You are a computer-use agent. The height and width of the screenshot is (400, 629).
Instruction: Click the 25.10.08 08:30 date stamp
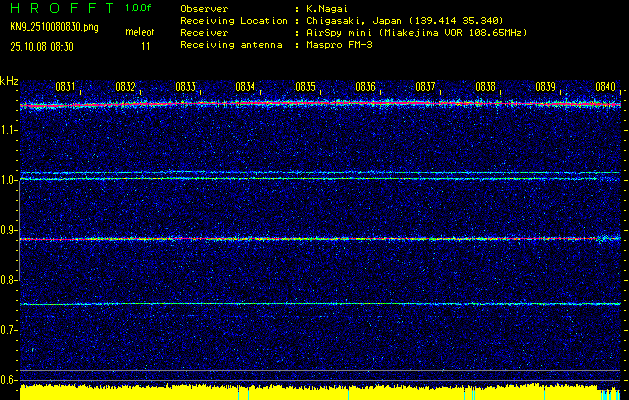[x=44, y=46]
